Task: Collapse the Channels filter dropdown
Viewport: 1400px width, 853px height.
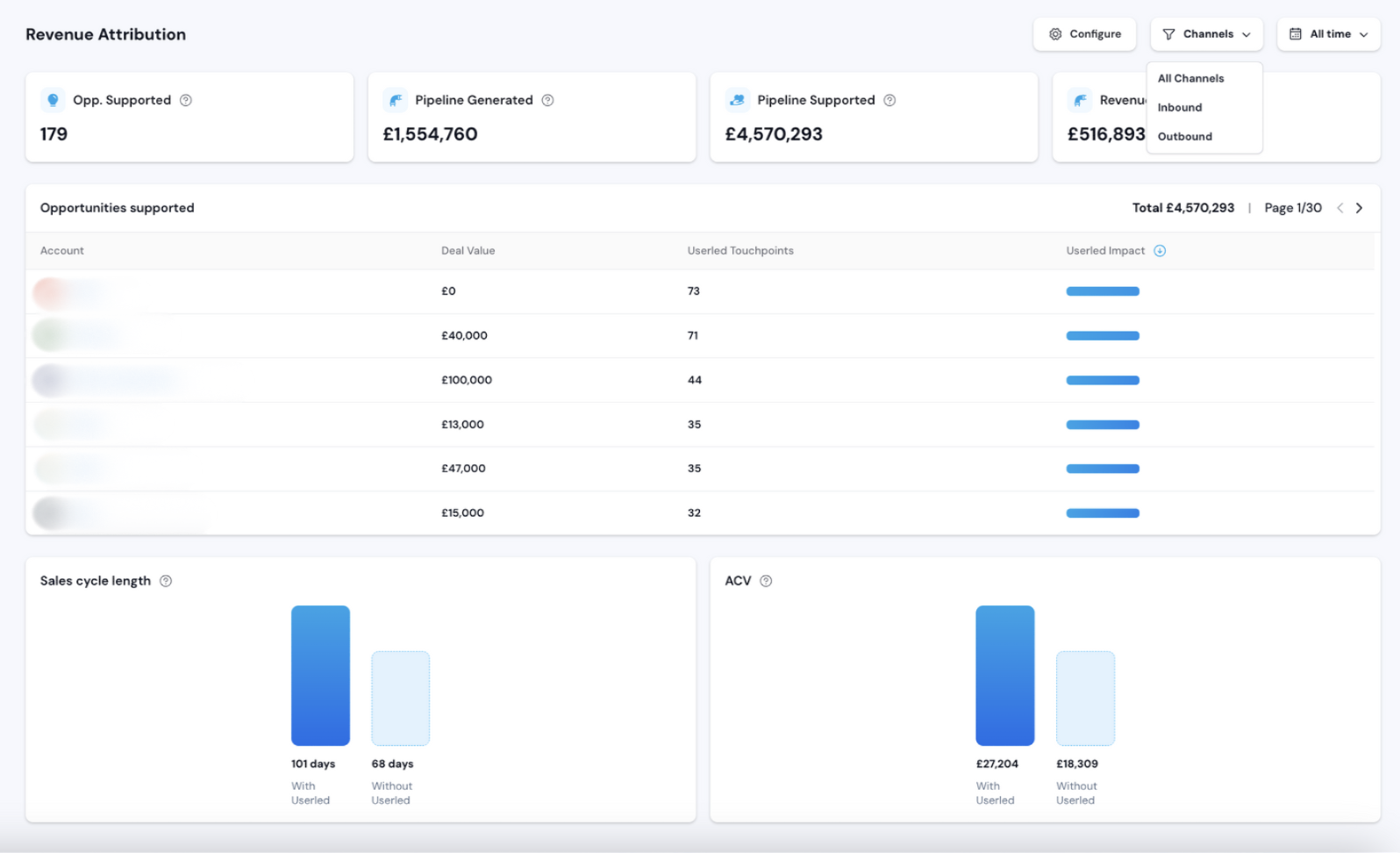Action: click(1206, 34)
